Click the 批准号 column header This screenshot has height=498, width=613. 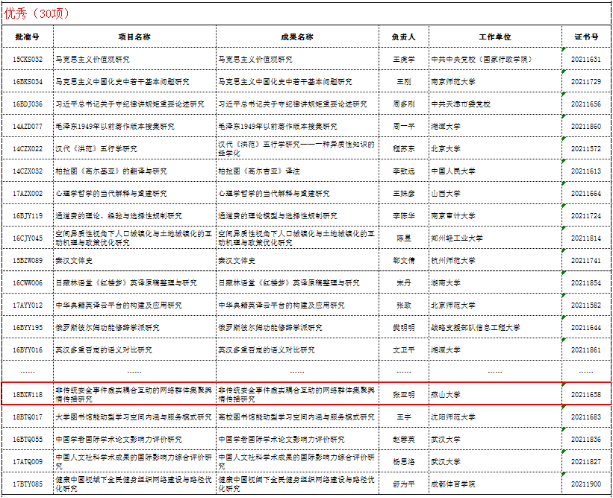point(27,34)
